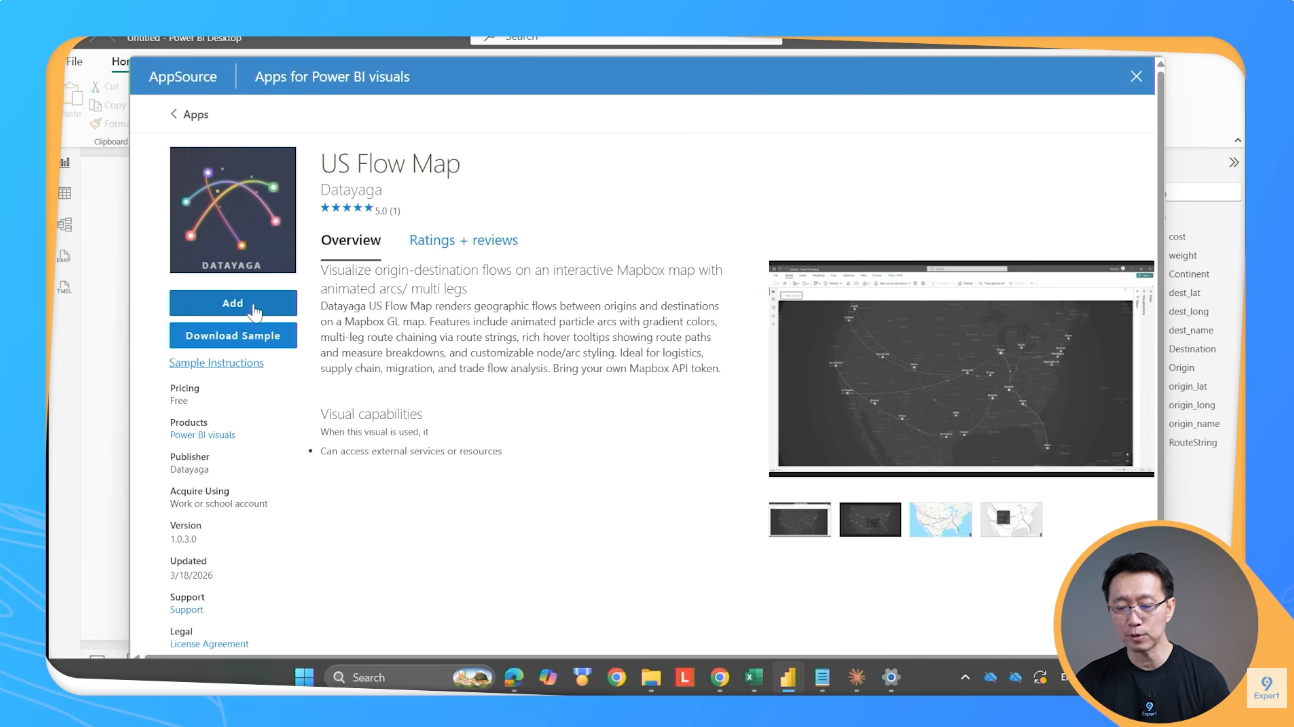Open Table view in Power BI sidebar

(65, 193)
